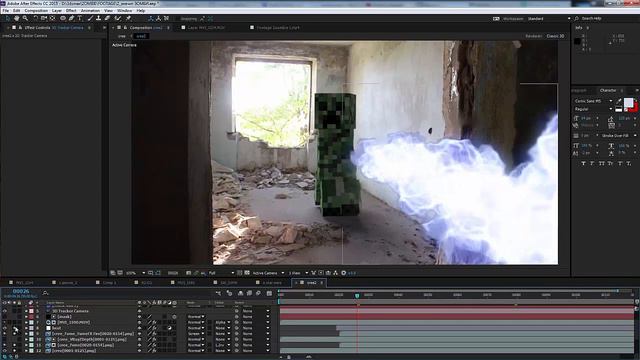Select the Roto Brush tool

(x=118, y=18)
